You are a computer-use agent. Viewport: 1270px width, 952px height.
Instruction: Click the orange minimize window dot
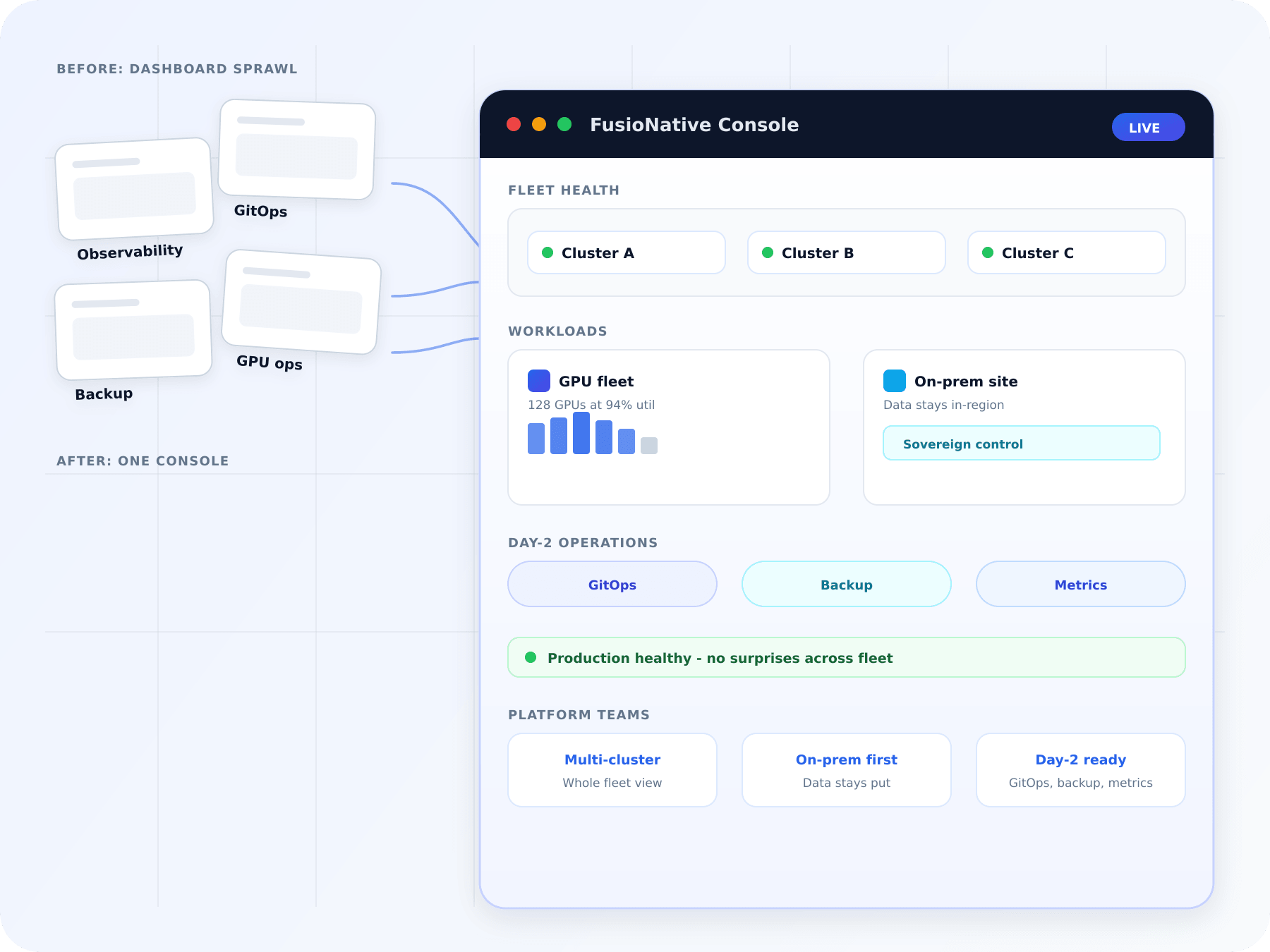(x=539, y=124)
